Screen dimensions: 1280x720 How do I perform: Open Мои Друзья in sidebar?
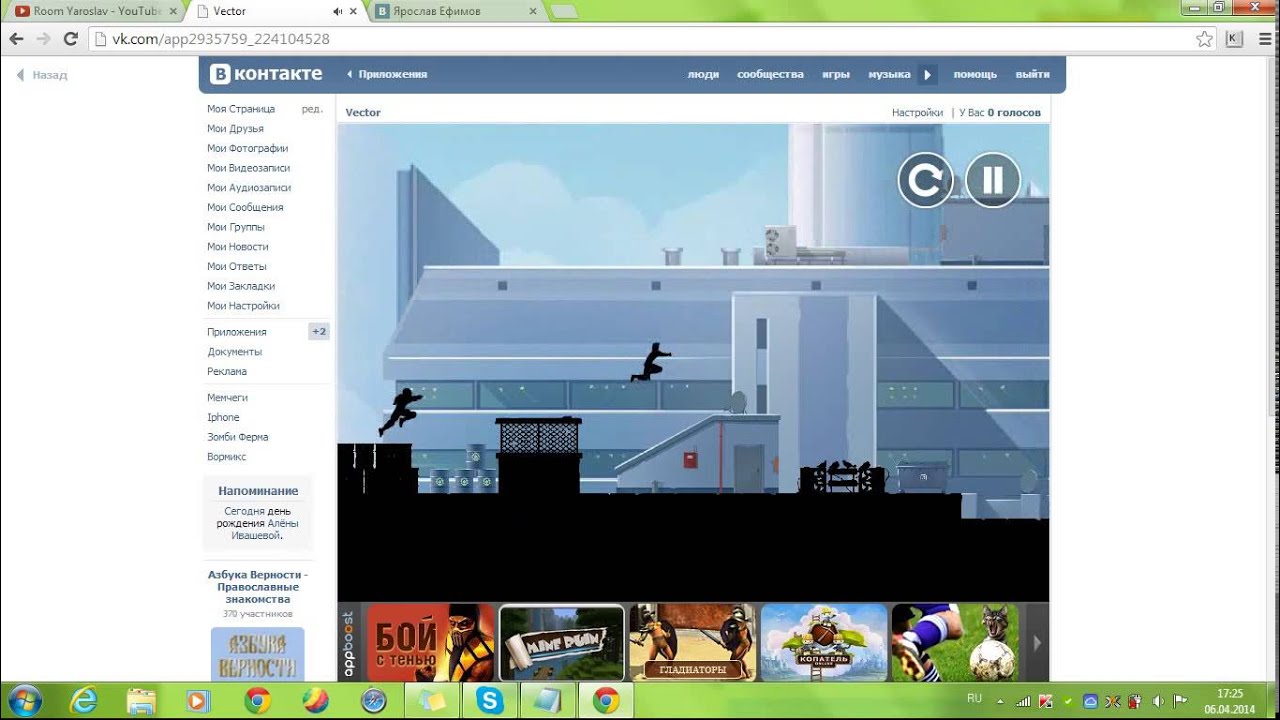[235, 129]
